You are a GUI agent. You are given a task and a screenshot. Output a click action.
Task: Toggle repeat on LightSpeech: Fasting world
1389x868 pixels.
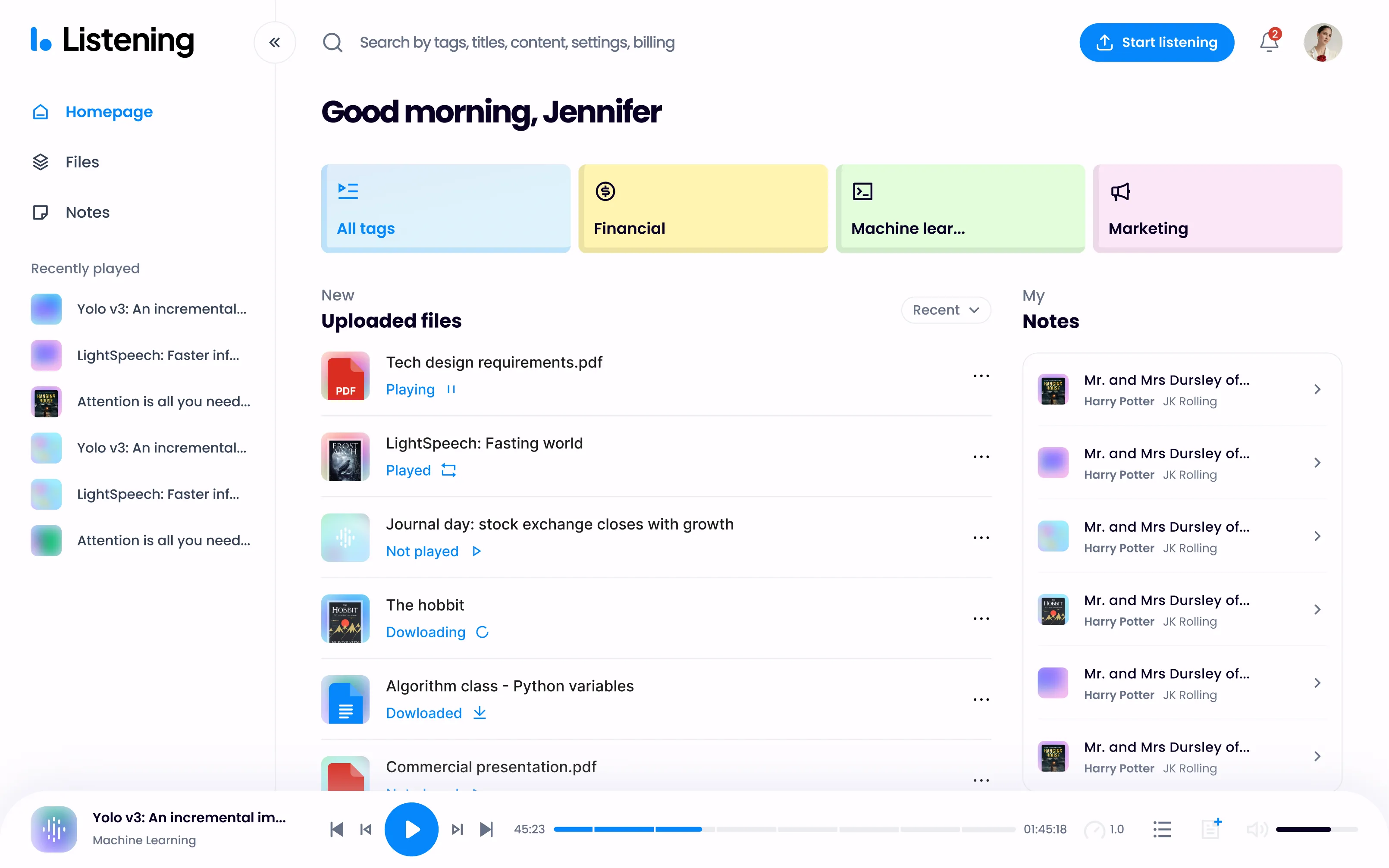(x=448, y=470)
